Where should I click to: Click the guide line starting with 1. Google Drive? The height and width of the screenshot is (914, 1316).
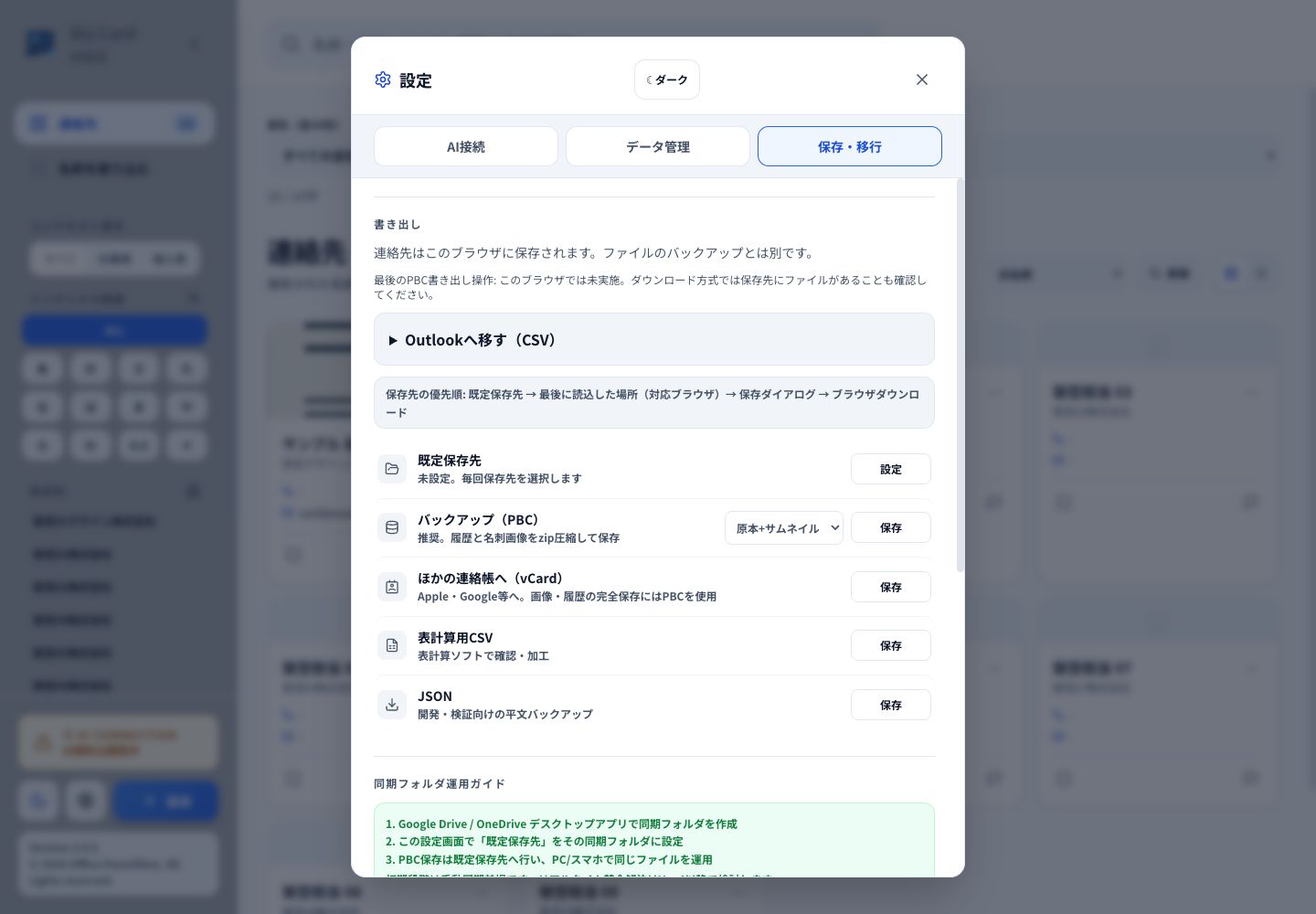click(561, 824)
